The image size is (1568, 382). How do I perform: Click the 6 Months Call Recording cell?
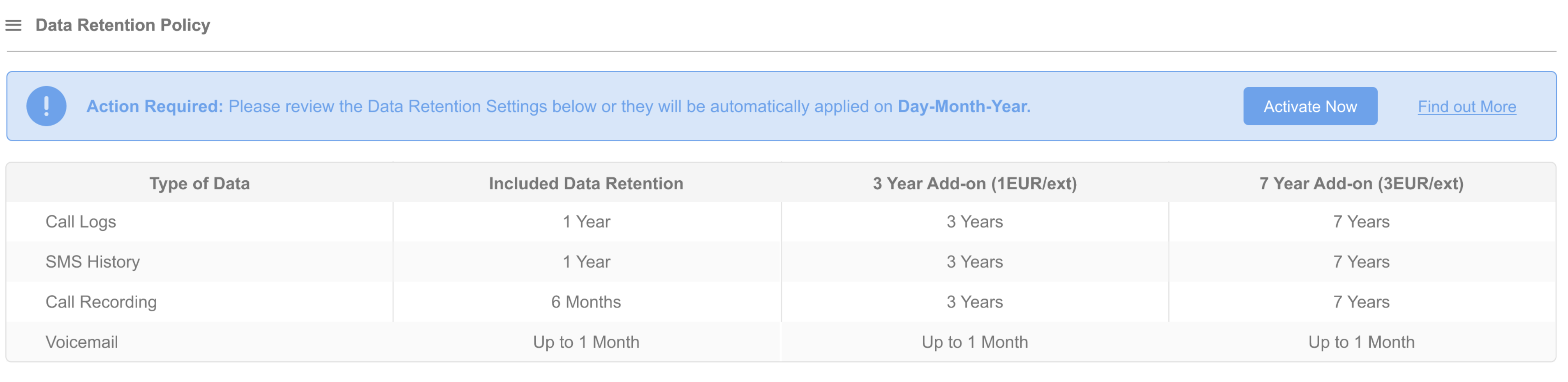(x=586, y=302)
